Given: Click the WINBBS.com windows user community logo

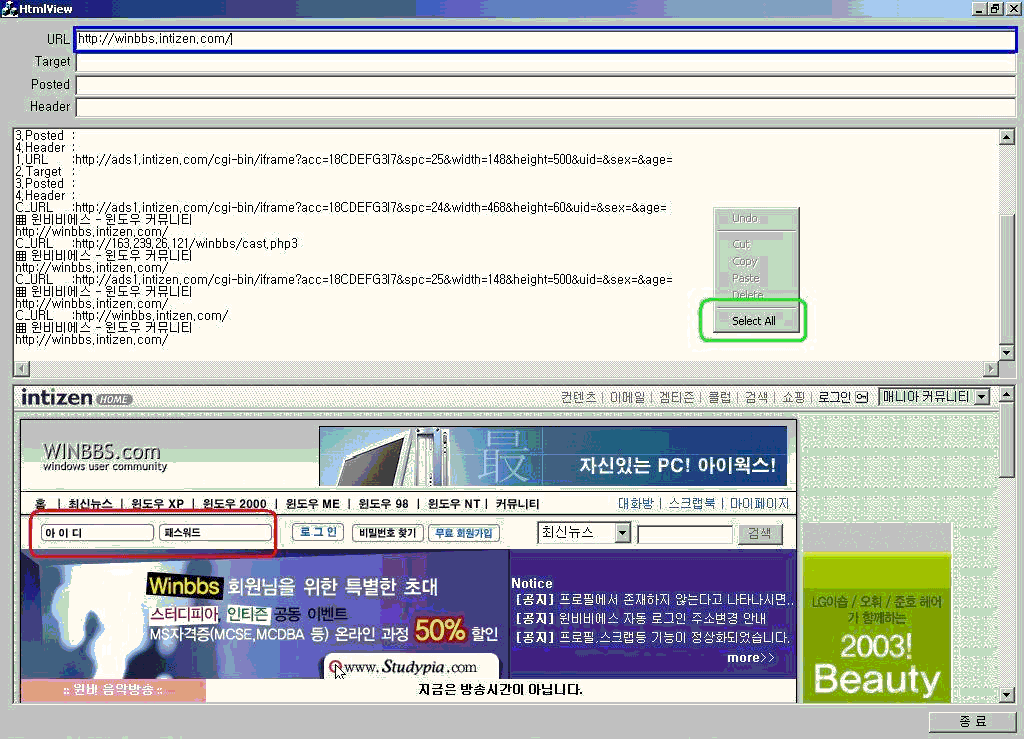Looking at the screenshot, I should [105, 456].
